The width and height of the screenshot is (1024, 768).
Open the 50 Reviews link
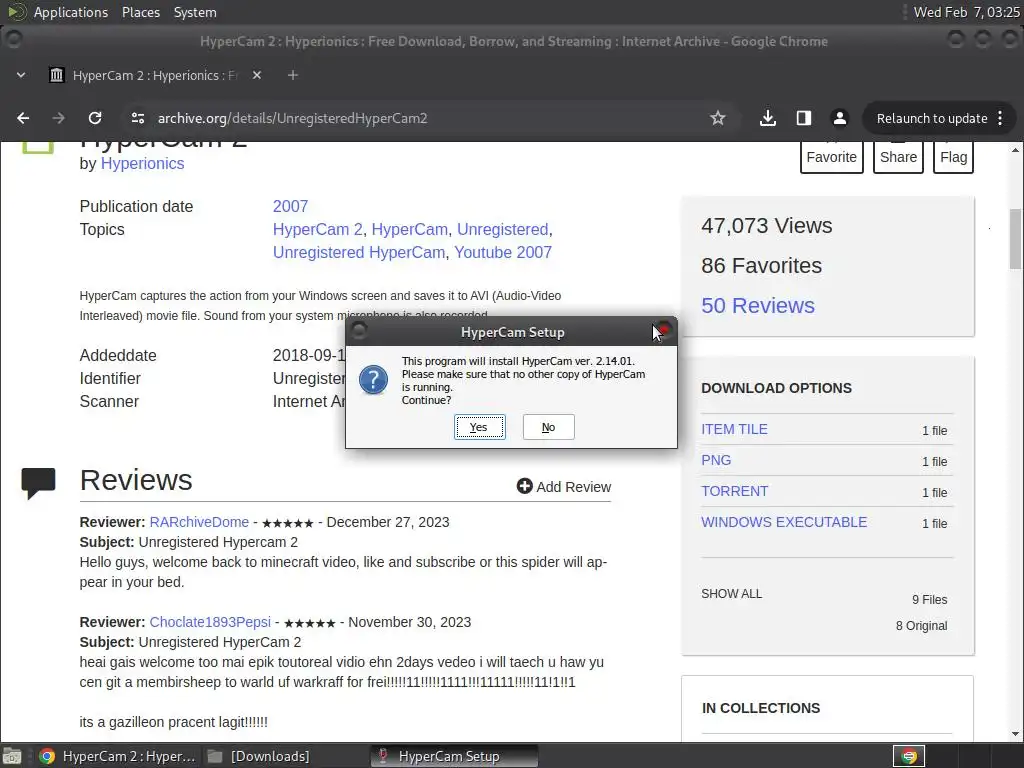[x=758, y=306]
